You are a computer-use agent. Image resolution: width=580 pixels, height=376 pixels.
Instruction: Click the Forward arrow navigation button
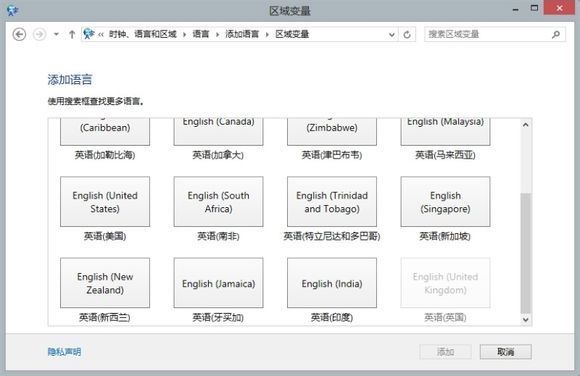39,34
